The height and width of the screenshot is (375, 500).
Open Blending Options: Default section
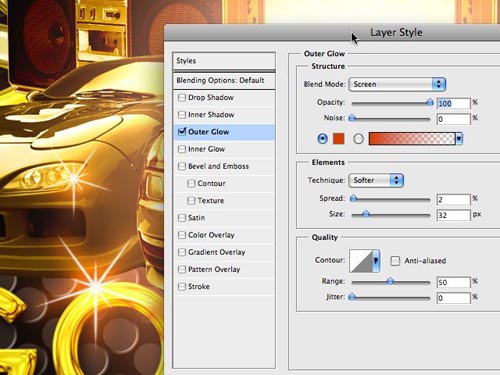coord(224,80)
